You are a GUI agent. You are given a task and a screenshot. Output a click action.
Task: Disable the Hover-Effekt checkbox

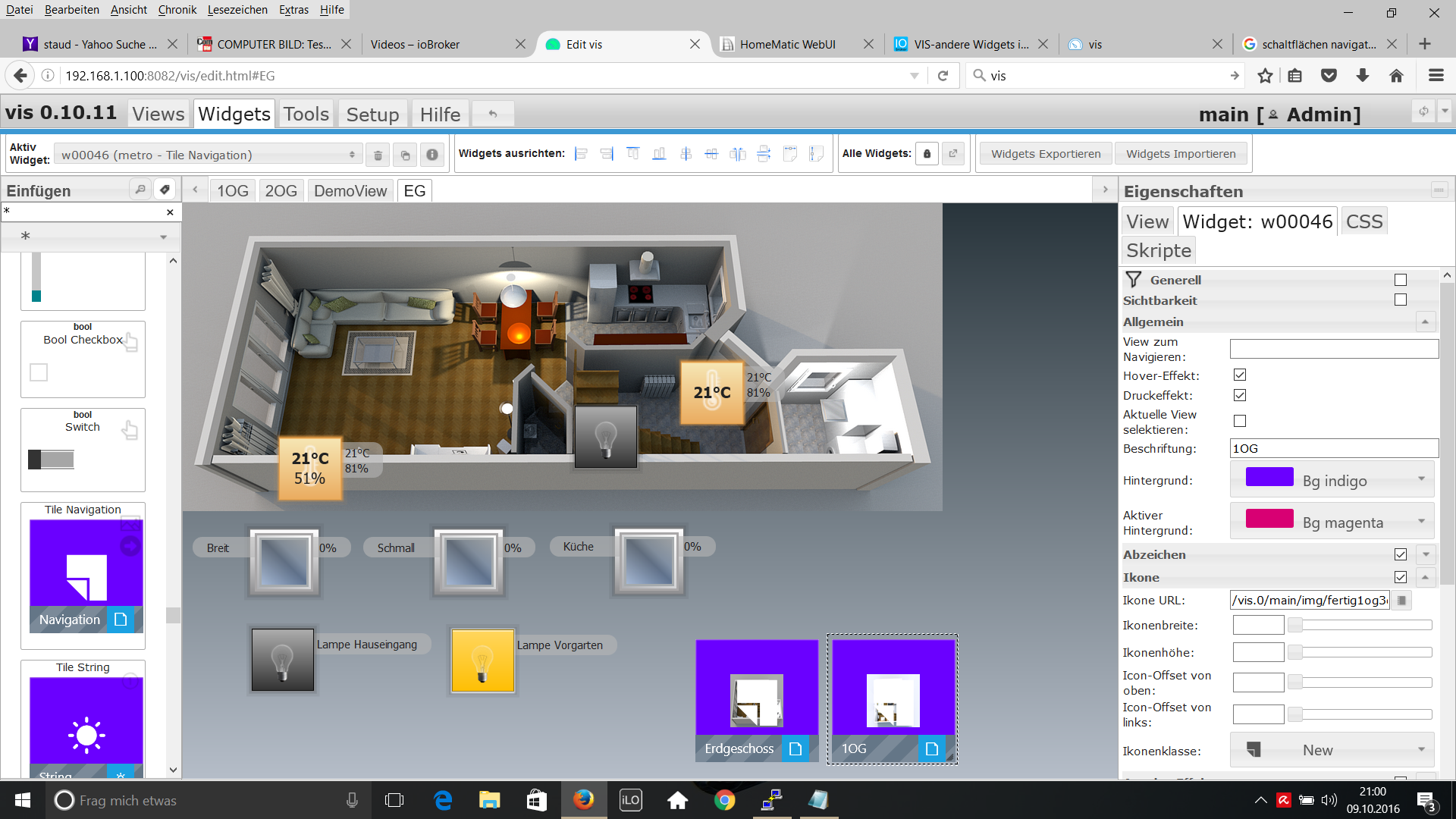[1240, 375]
